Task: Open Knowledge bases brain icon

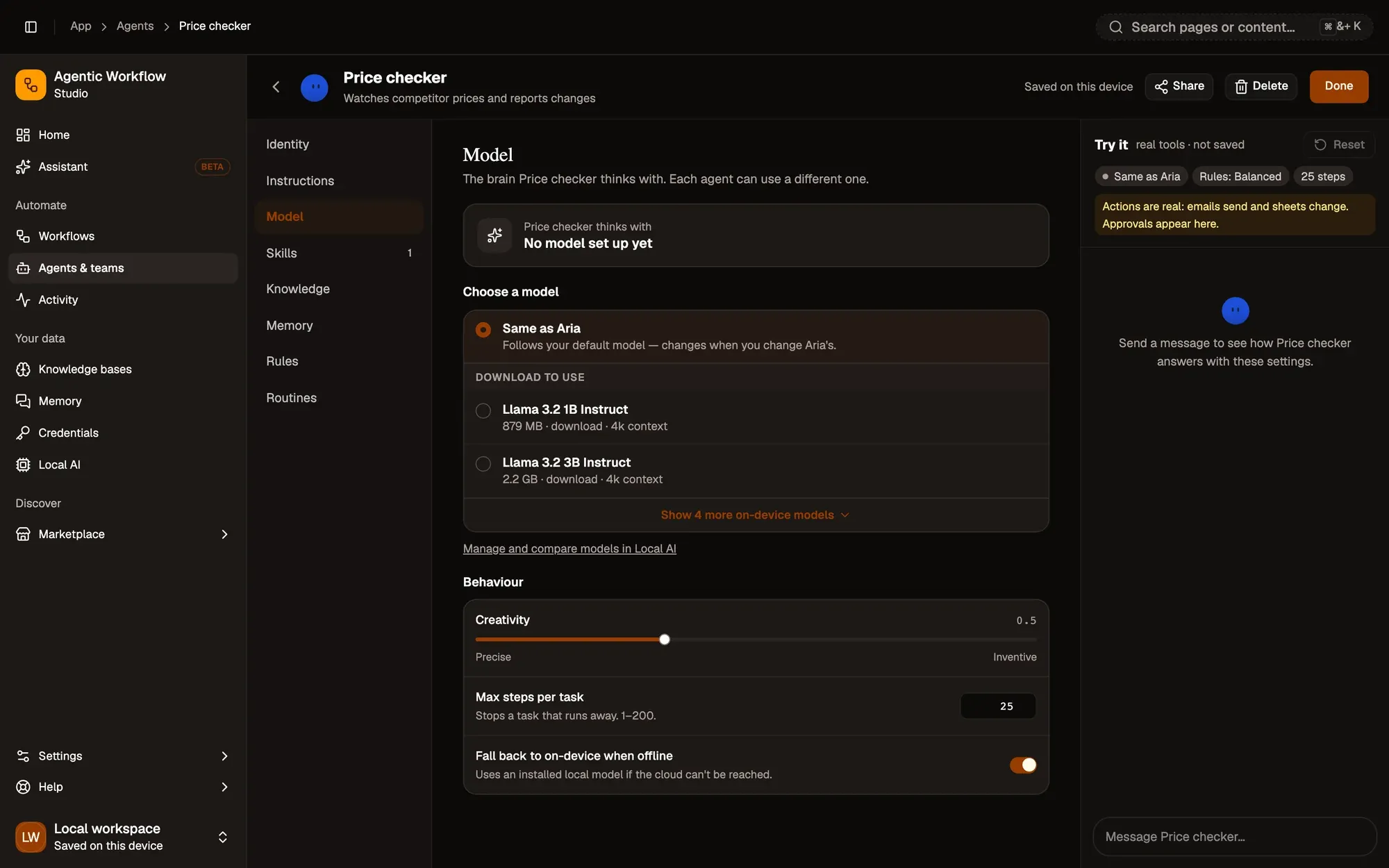Action: [x=23, y=369]
